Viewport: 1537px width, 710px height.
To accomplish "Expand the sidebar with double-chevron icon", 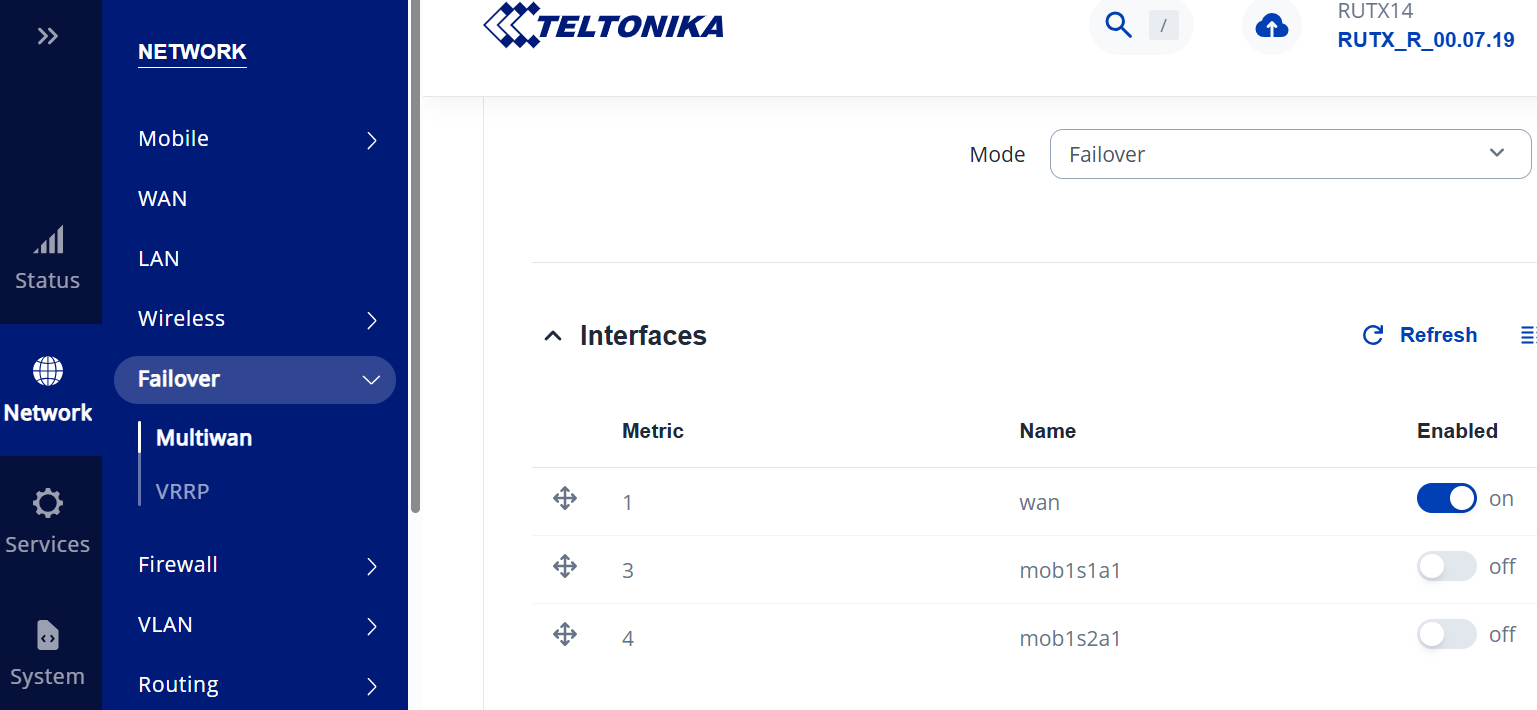I will 47,37.
